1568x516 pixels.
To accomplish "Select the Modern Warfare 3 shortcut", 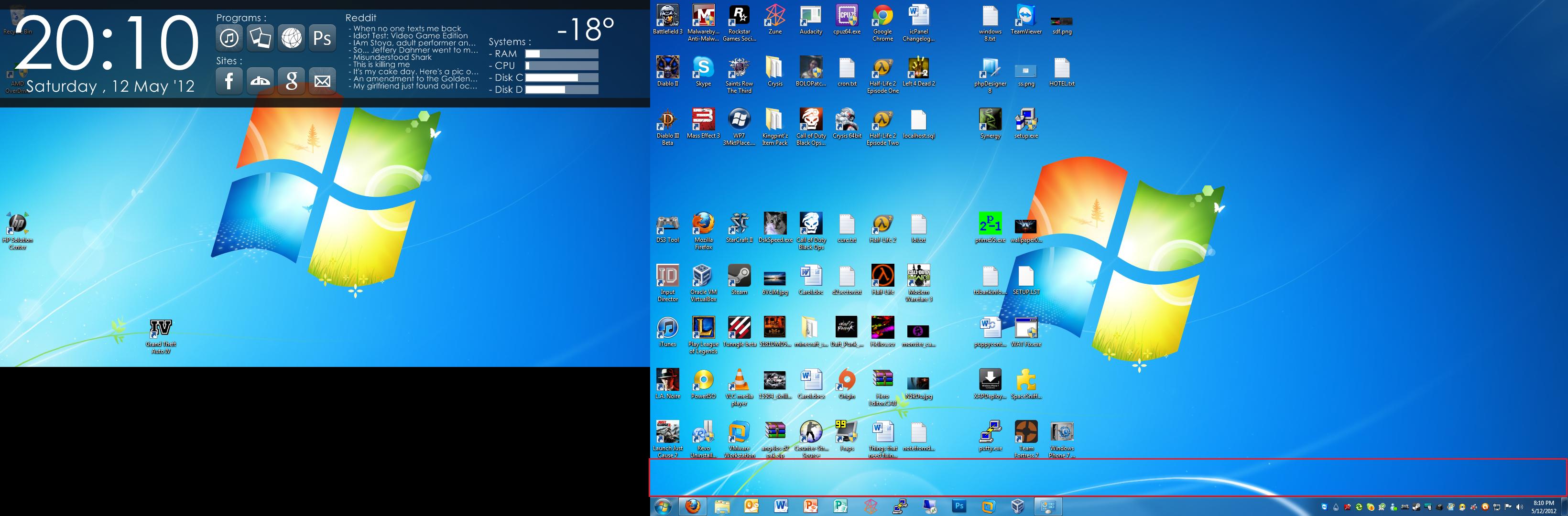I will tap(918, 283).
